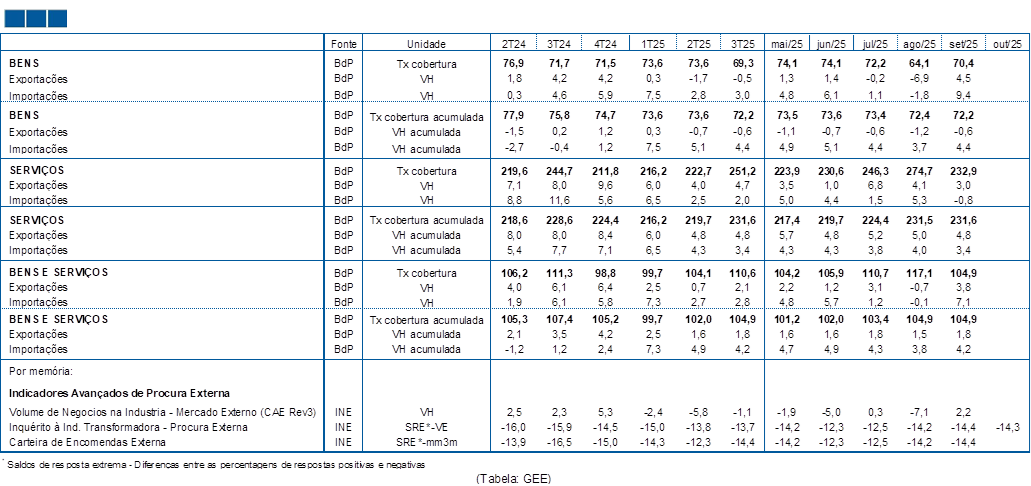Open the Tabela C3 link at bottom
This screenshot has height=486, width=1031.
click(x=513, y=478)
